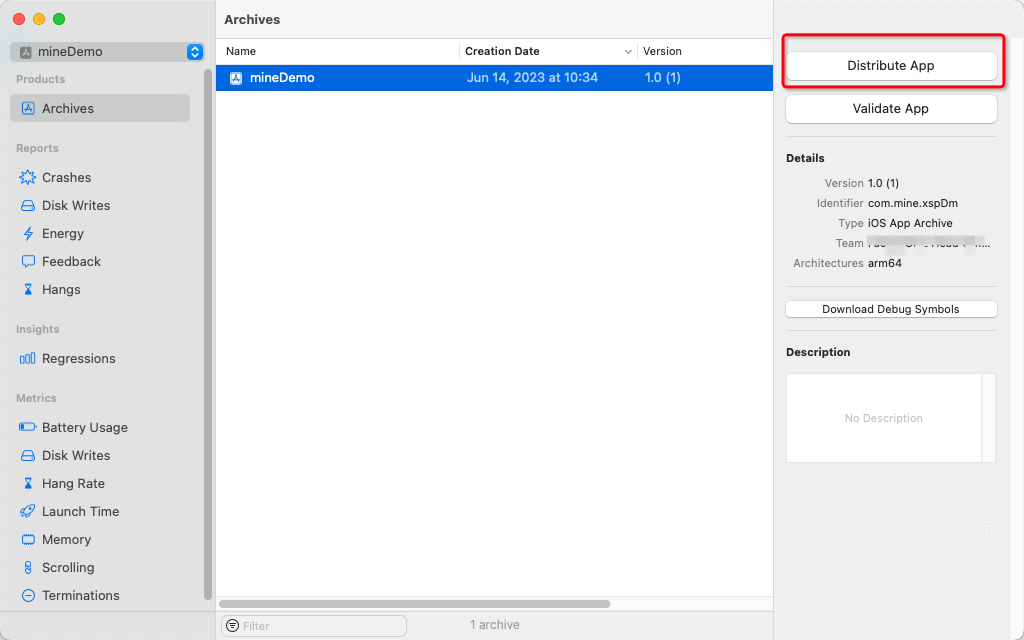Click the horizontal scrollbar under archive list

click(415, 604)
